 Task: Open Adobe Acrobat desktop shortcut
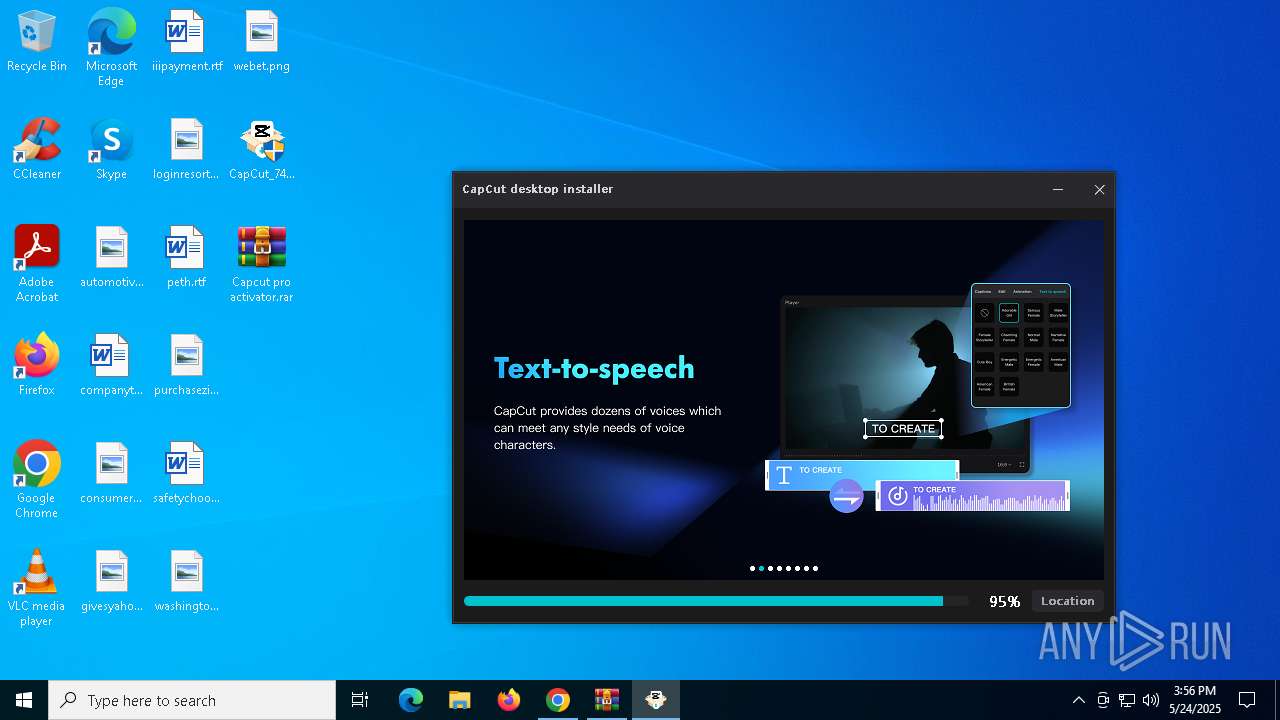coord(37,264)
